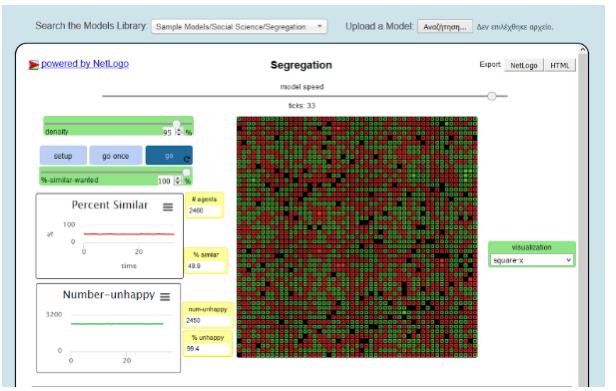Run a single step with go once
The height and width of the screenshot is (391, 616).
pyautogui.click(x=116, y=156)
